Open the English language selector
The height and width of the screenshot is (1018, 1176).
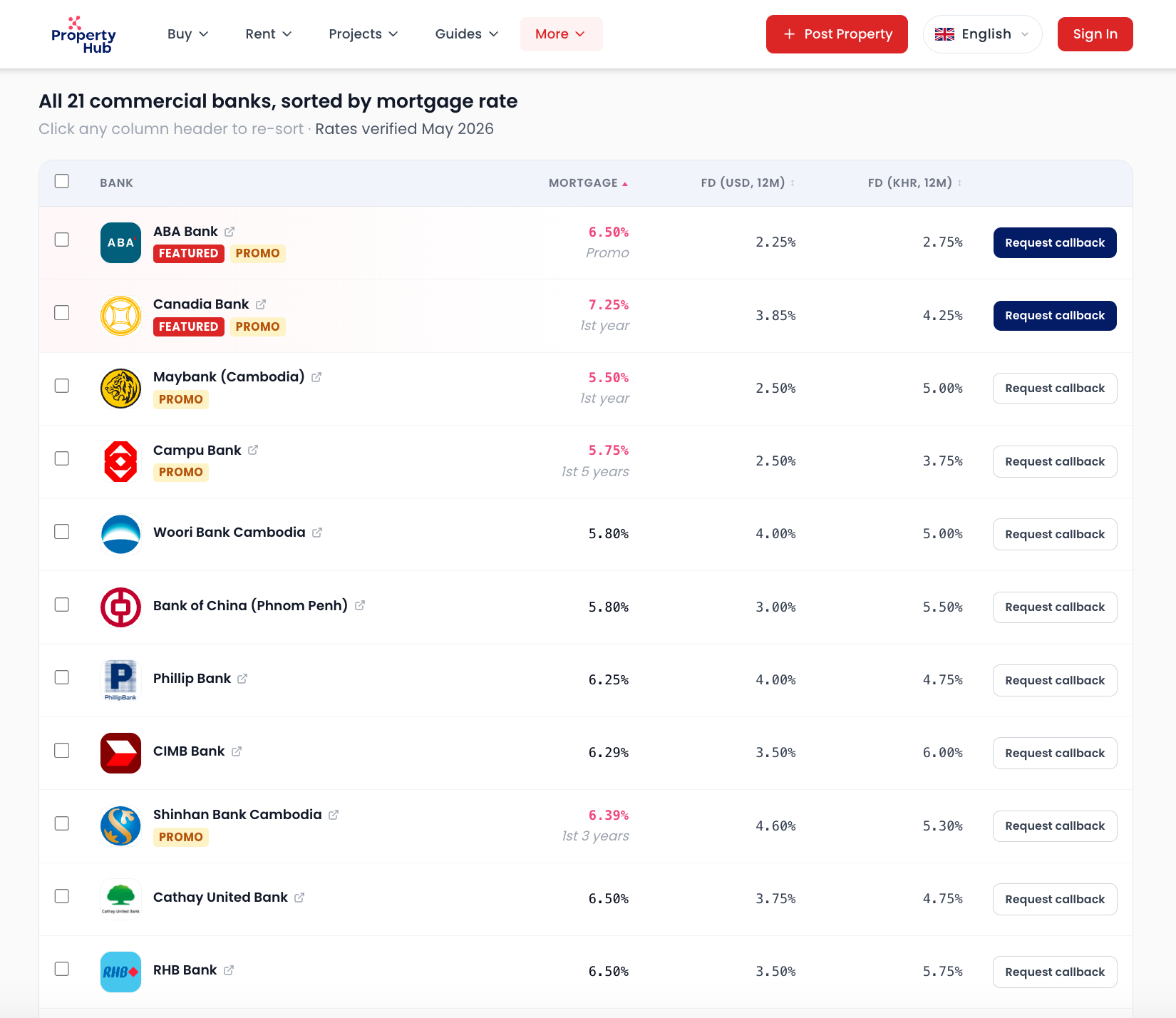pos(982,34)
